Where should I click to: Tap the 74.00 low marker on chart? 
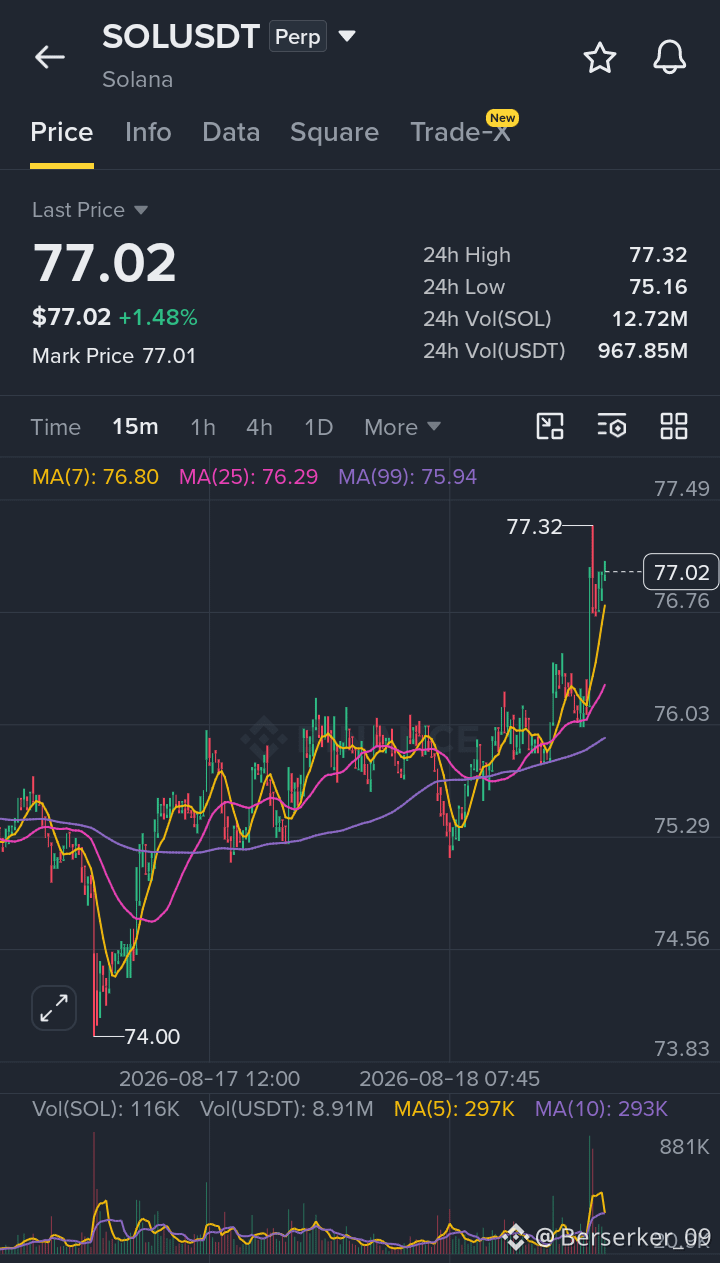(153, 1037)
